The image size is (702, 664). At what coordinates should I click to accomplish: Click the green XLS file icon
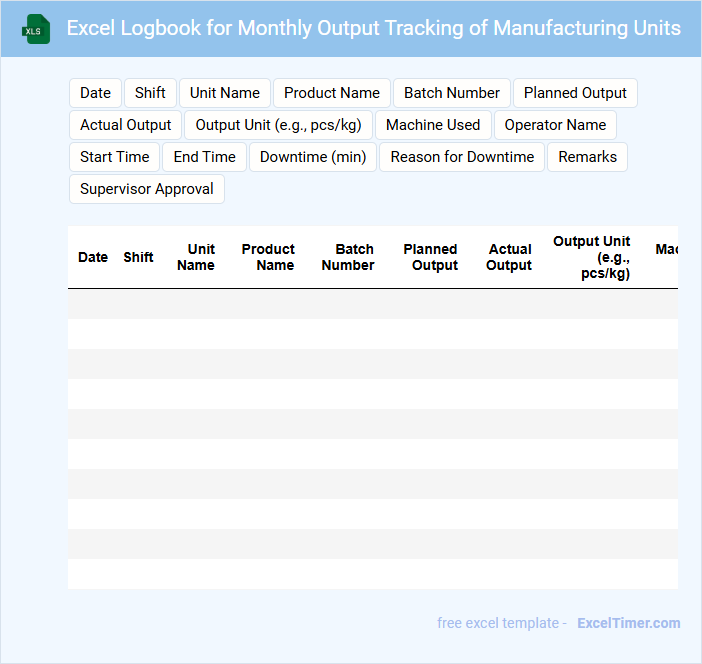tap(36, 29)
